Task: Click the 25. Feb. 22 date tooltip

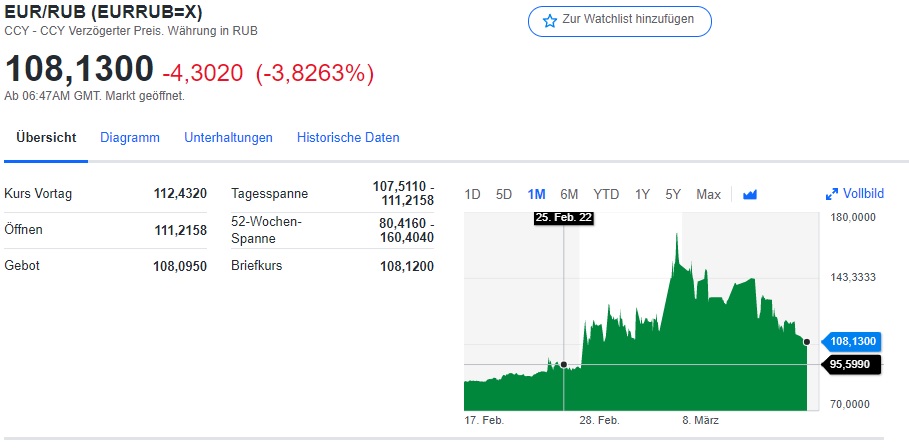Action: 564,217
